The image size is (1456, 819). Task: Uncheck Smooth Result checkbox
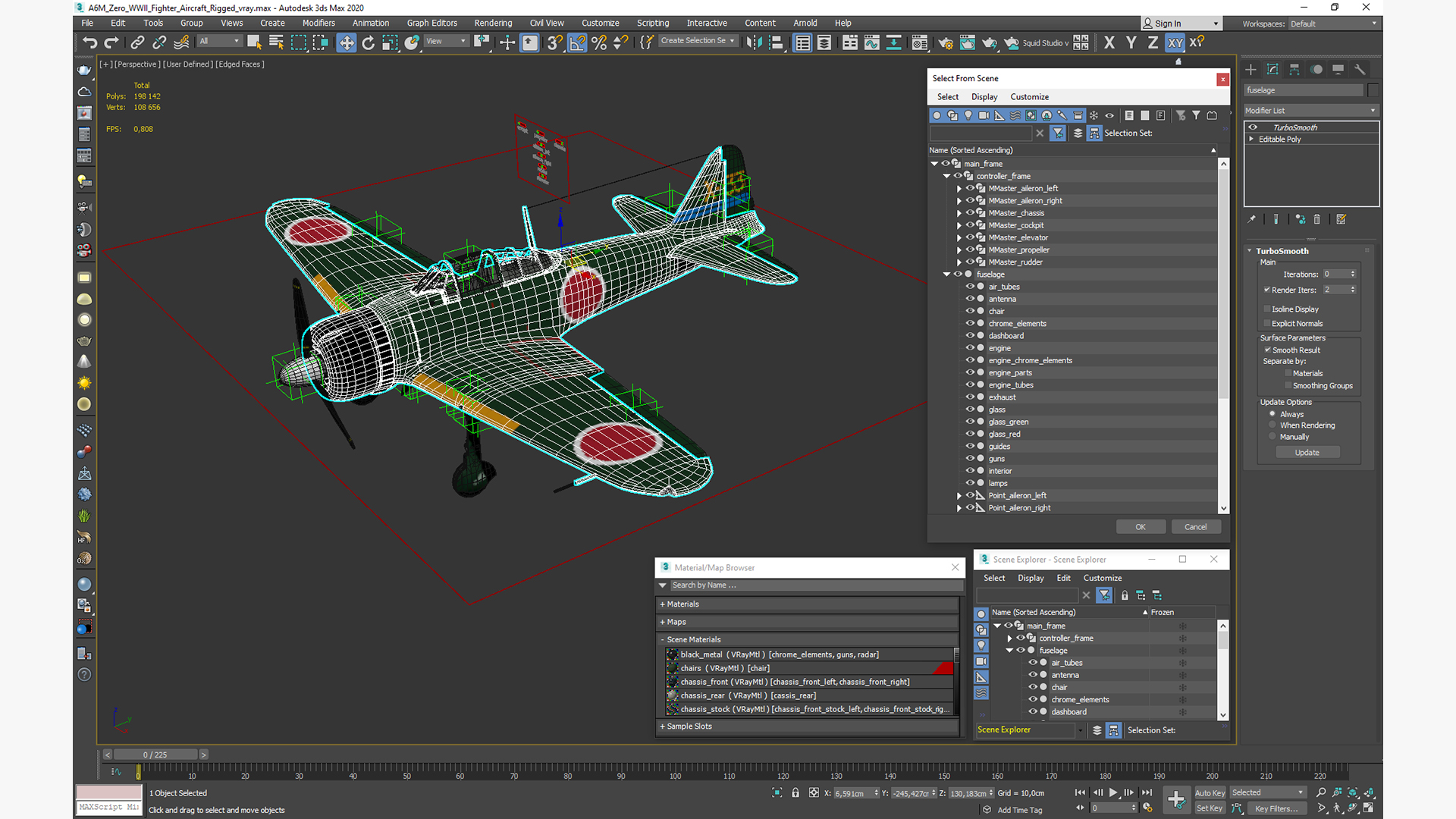pos(1267,350)
